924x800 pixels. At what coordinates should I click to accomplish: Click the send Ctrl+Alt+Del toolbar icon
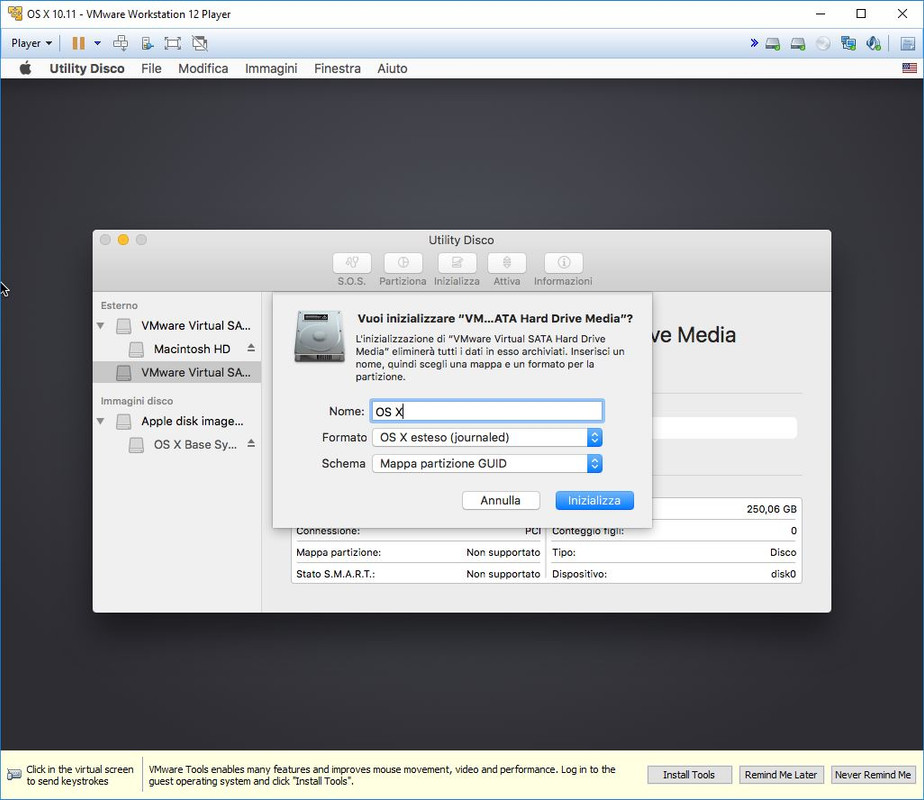121,43
